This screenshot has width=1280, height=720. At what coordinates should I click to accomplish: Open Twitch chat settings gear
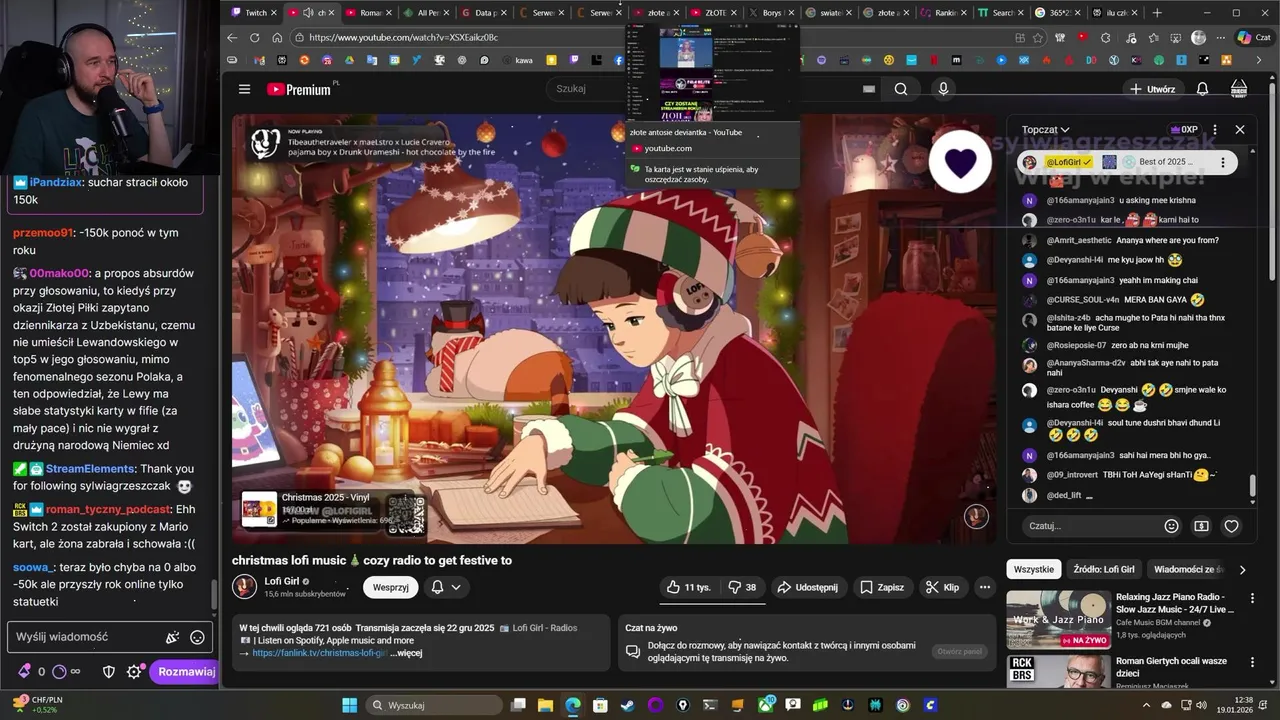click(x=134, y=672)
